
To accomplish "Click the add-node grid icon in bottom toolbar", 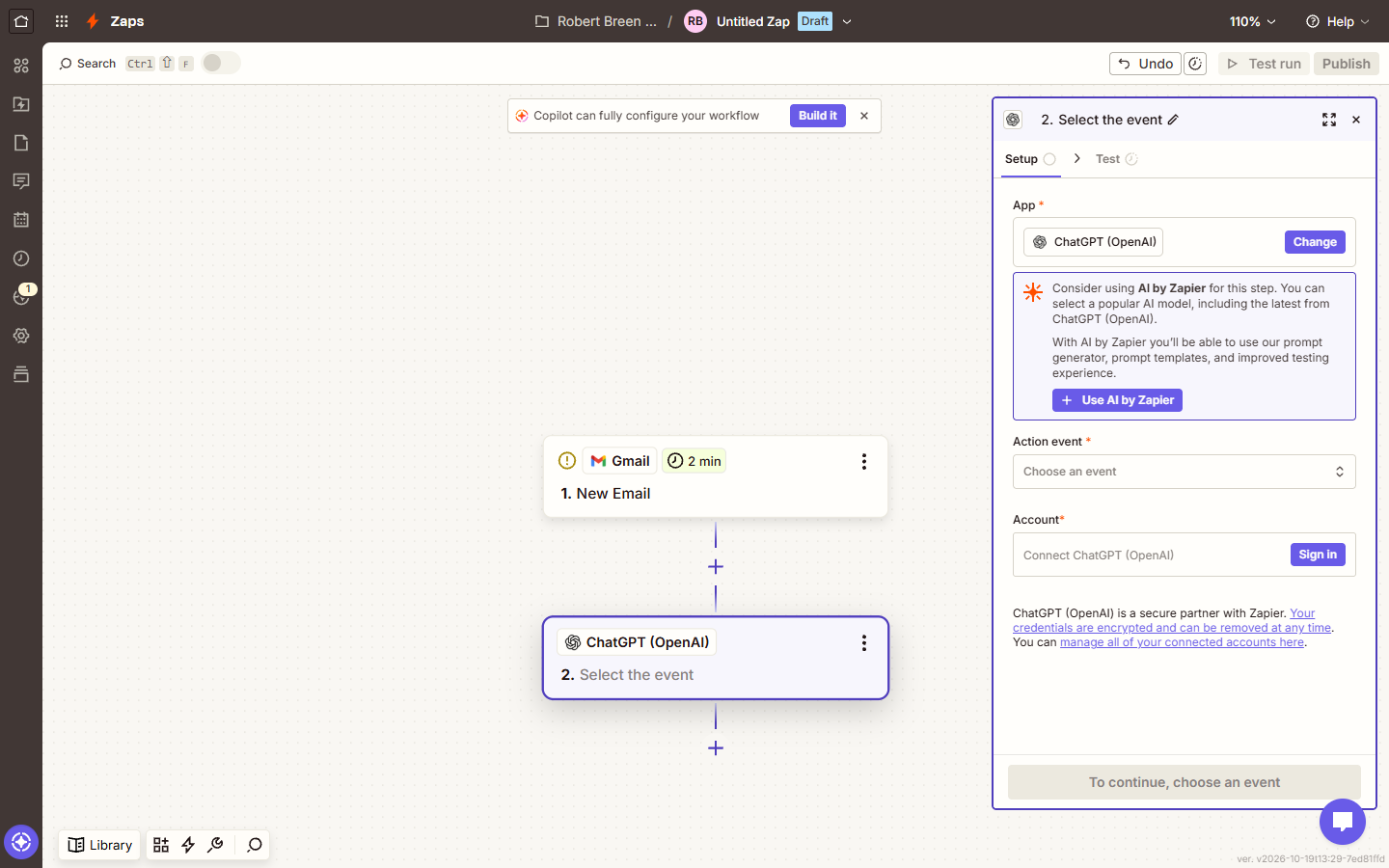I will 161,845.
